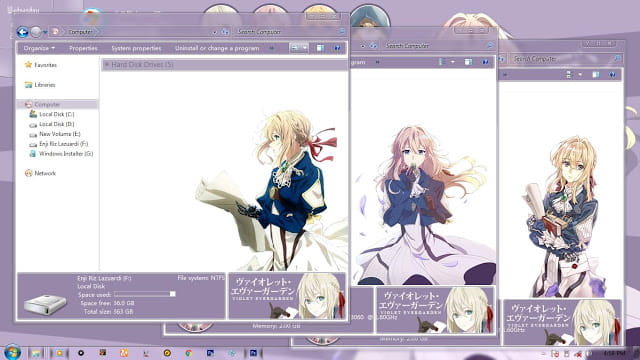Screen dimensions: 640x360
Task: Open view options dropdown arrow in rightmost window
Action: coord(580,75)
